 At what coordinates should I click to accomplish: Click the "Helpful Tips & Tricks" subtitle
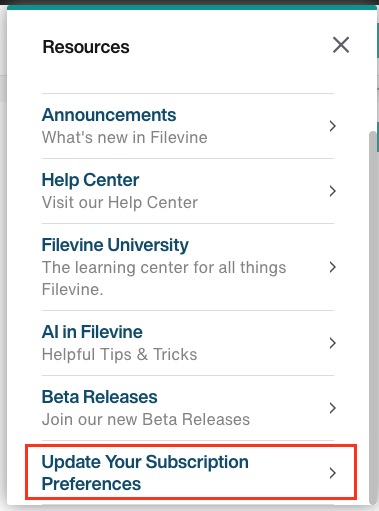click(119, 354)
